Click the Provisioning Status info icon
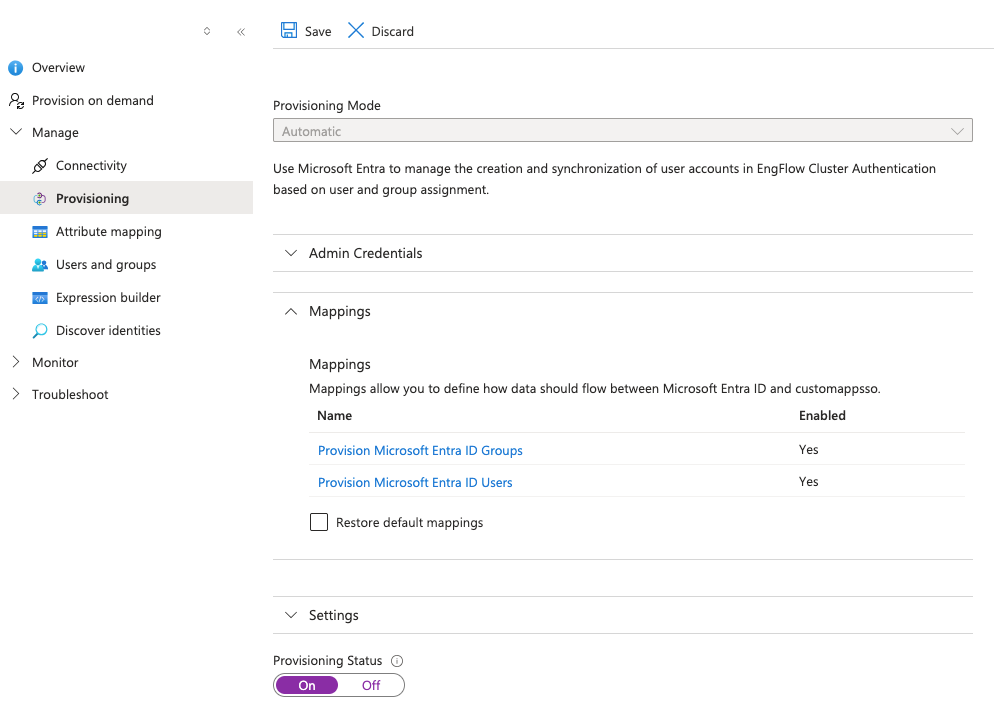994x711 pixels. (397, 661)
